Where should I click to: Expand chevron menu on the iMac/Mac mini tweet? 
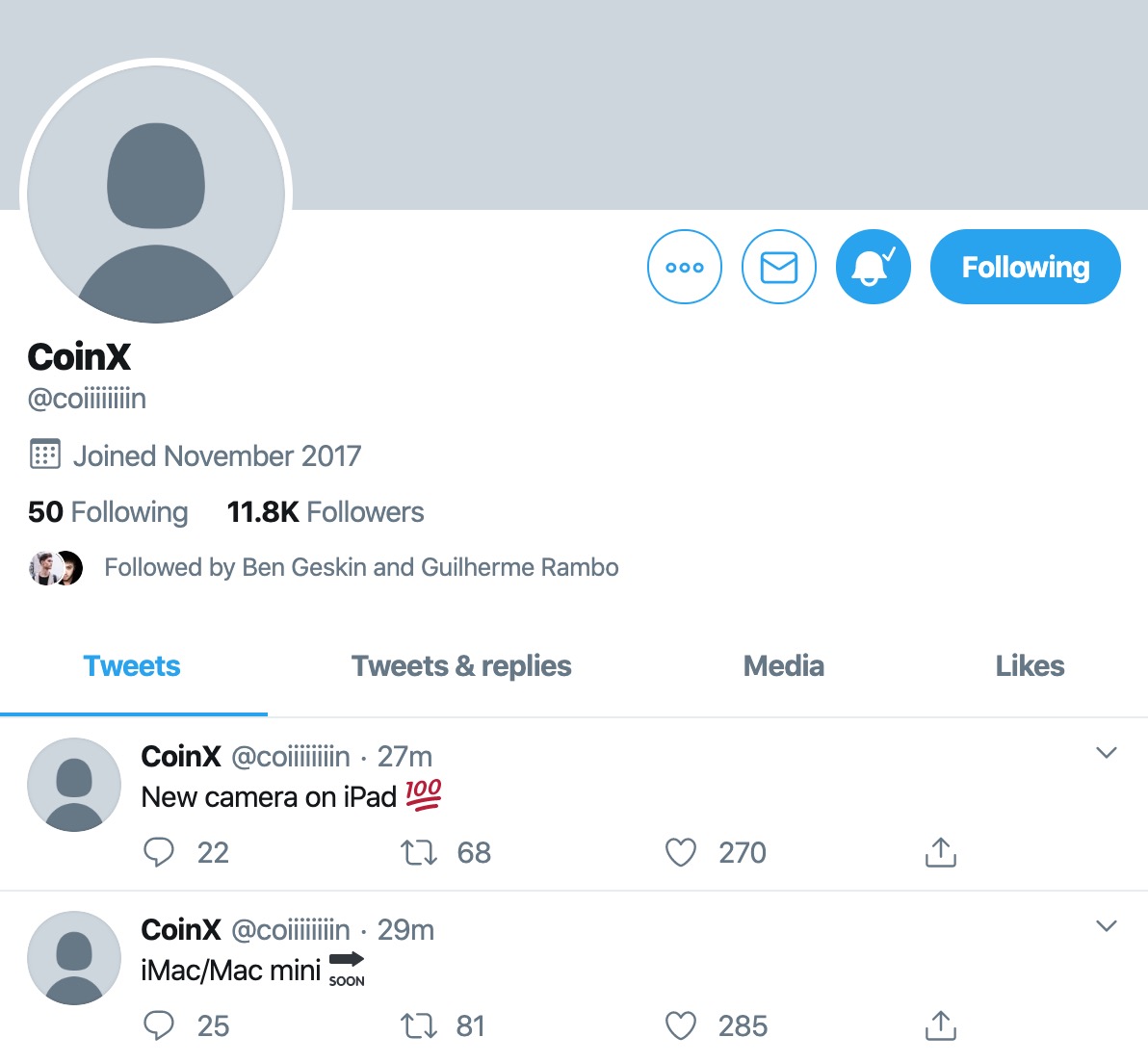1107,926
